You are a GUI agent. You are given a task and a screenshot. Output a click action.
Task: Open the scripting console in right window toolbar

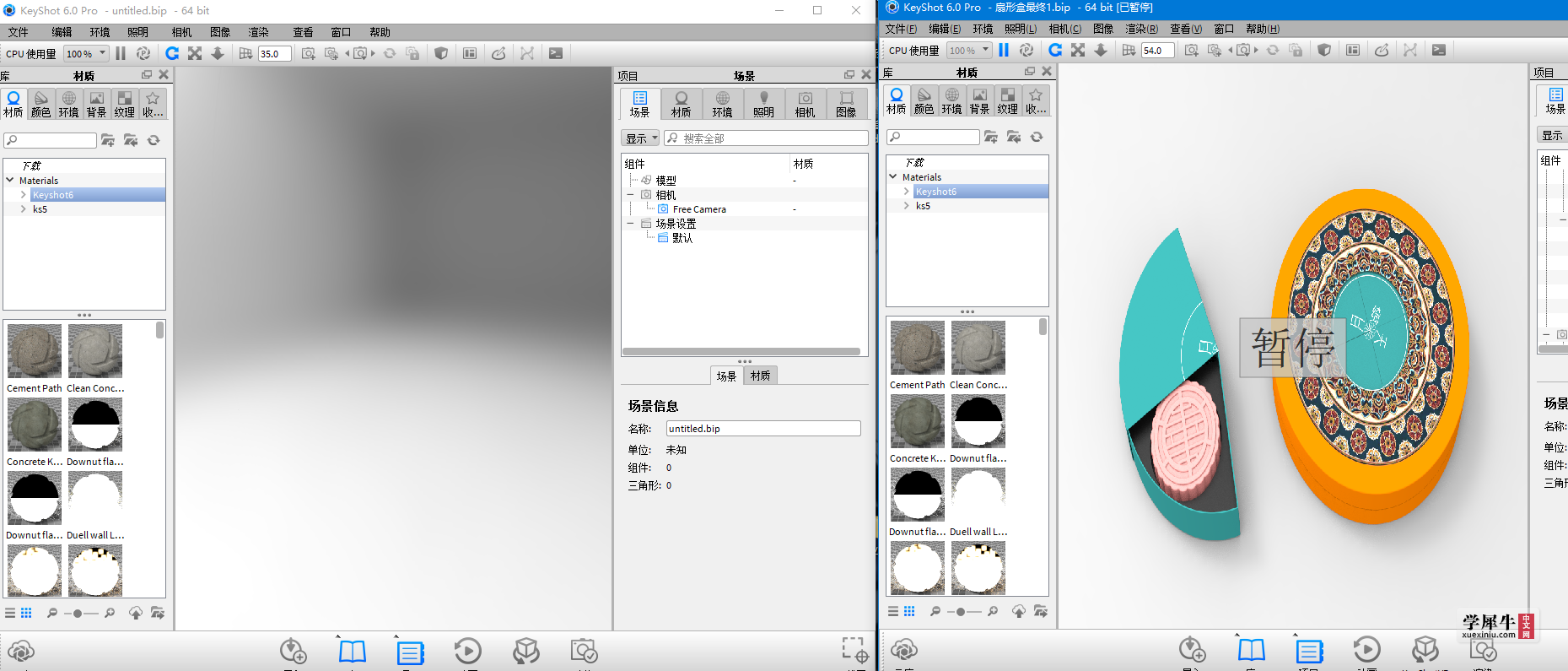tap(1439, 50)
